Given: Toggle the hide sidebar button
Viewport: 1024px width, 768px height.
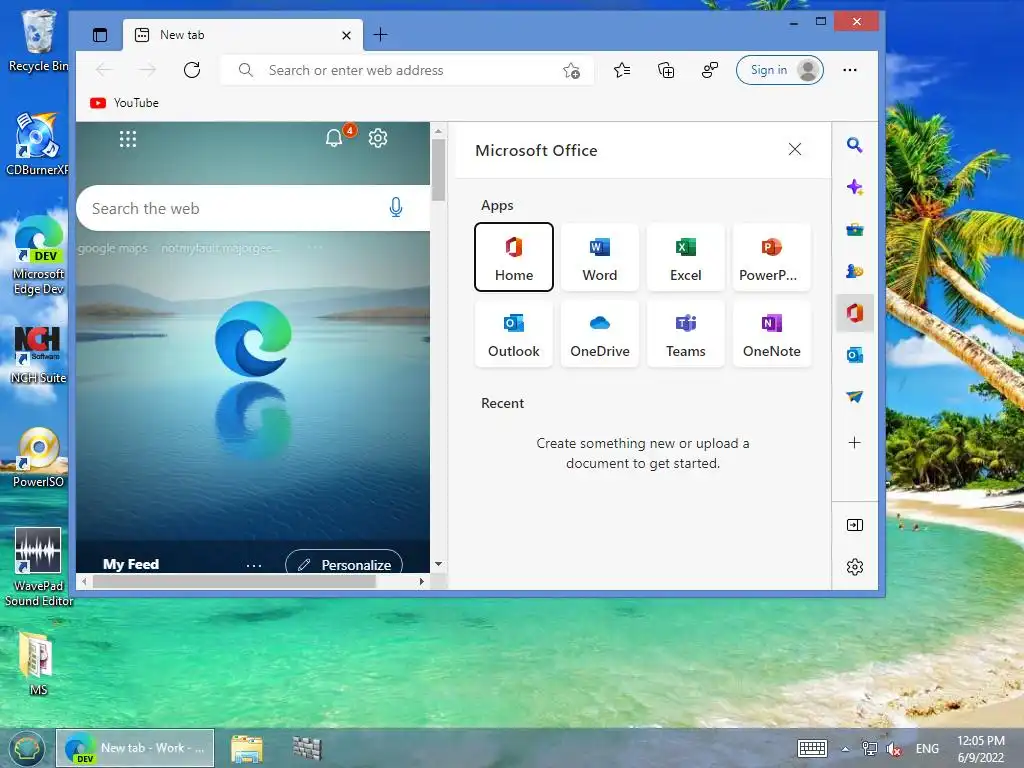Looking at the screenshot, I should pos(854,525).
